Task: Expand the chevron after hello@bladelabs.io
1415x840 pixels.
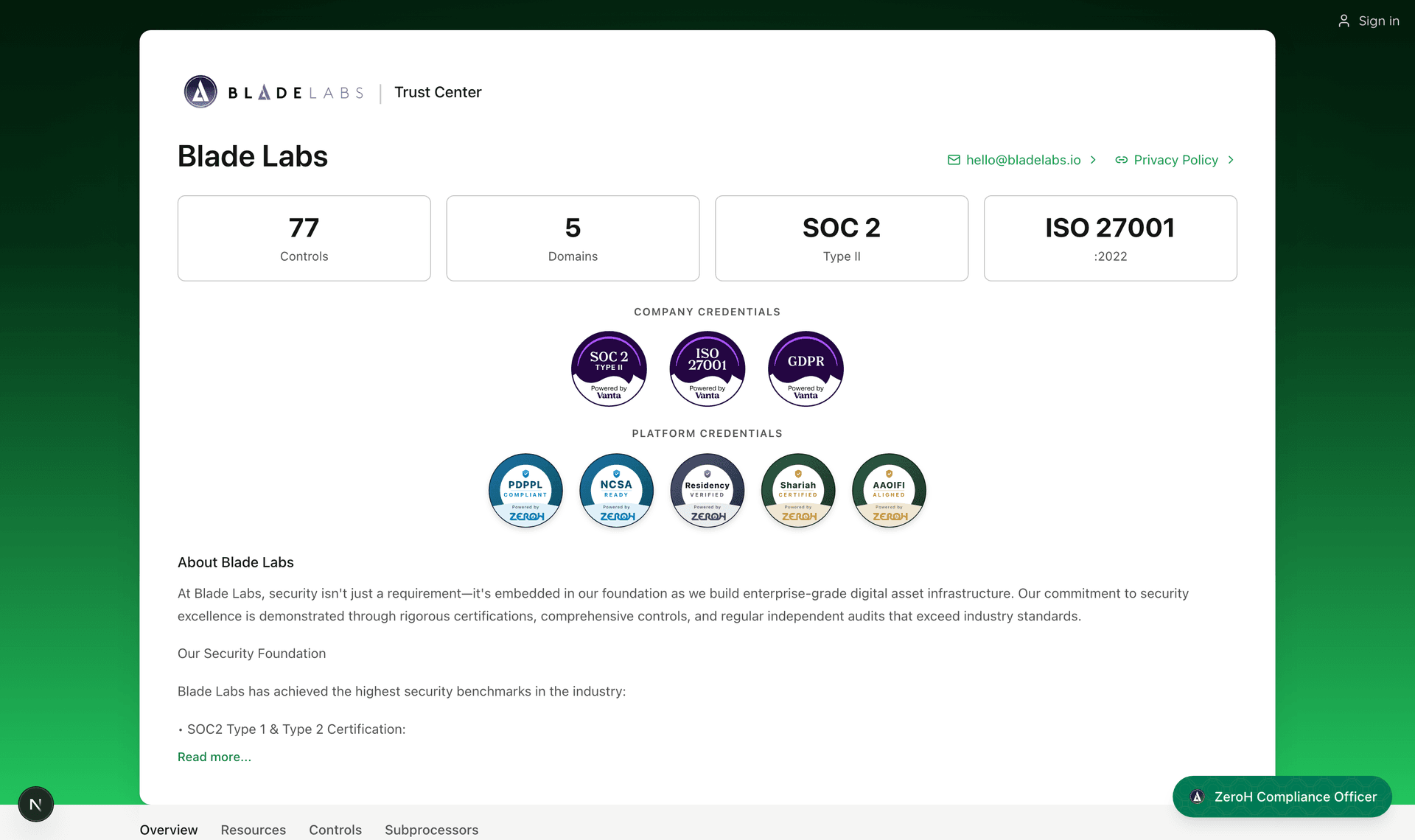Action: coord(1094,160)
